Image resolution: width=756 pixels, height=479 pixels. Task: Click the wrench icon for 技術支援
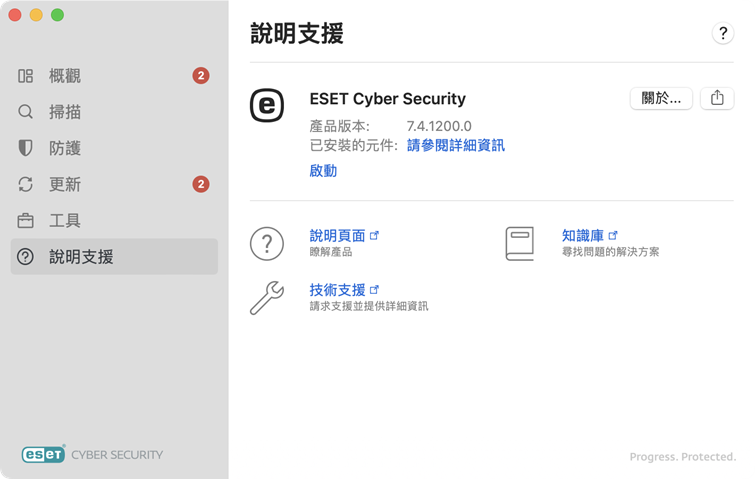(x=267, y=297)
